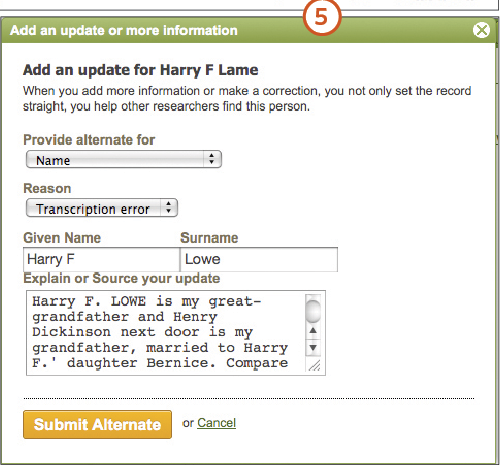This screenshot has height=465, width=500.
Task: Click the Submit Alternate button
Action: [x=97, y=424]
